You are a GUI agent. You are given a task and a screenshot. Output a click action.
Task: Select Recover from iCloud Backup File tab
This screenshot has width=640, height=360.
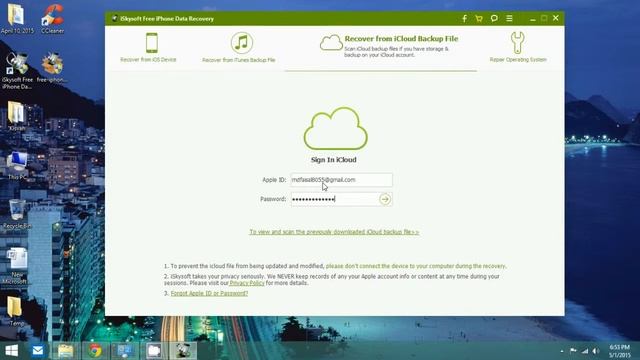click(389, 46)
